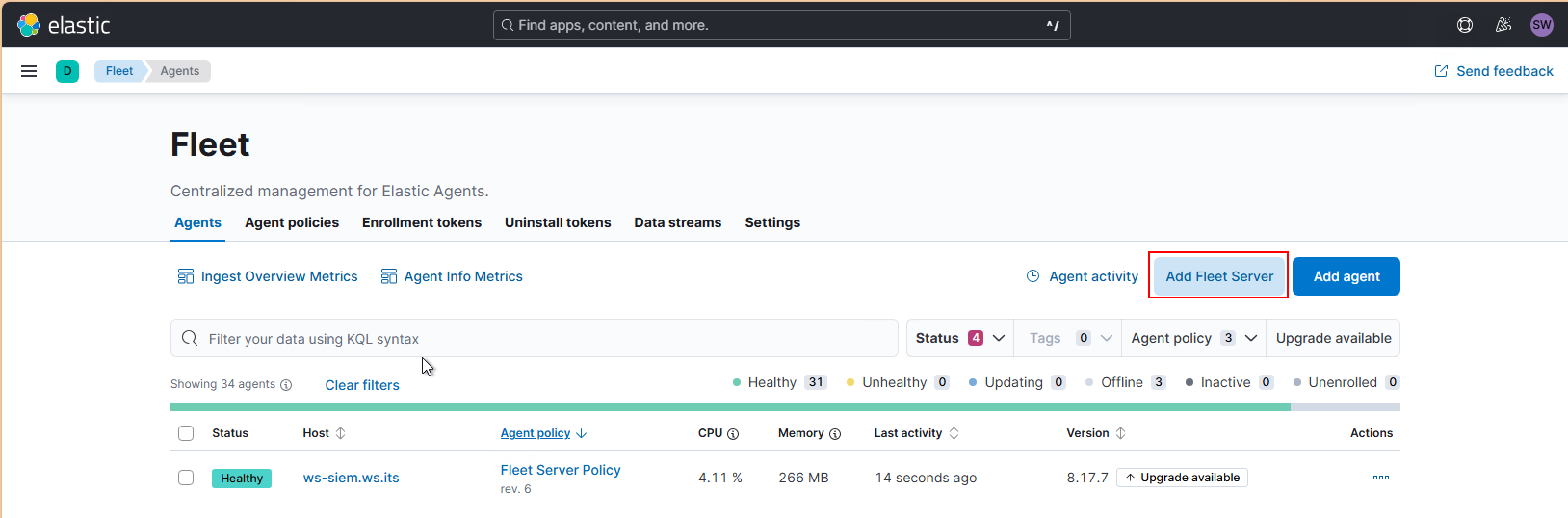The width and height of the screenshot is (1568, 518).
Task: Click the Updating 0 status legend
Action: click(1017, 382)
